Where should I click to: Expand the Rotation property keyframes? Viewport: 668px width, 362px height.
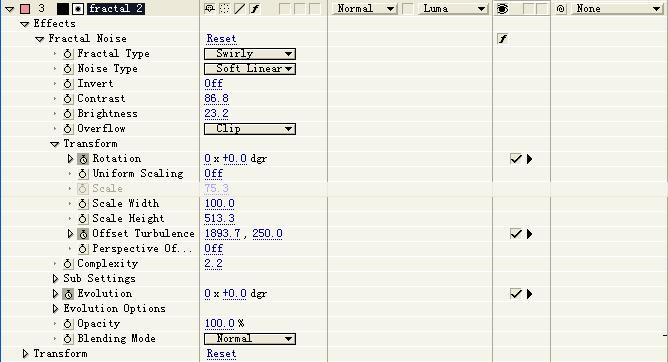[x=70, y=158]
